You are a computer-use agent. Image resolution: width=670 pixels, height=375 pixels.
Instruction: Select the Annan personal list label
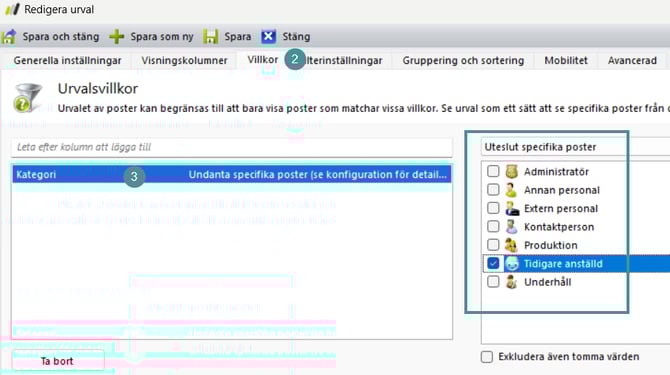coord(562,190)
